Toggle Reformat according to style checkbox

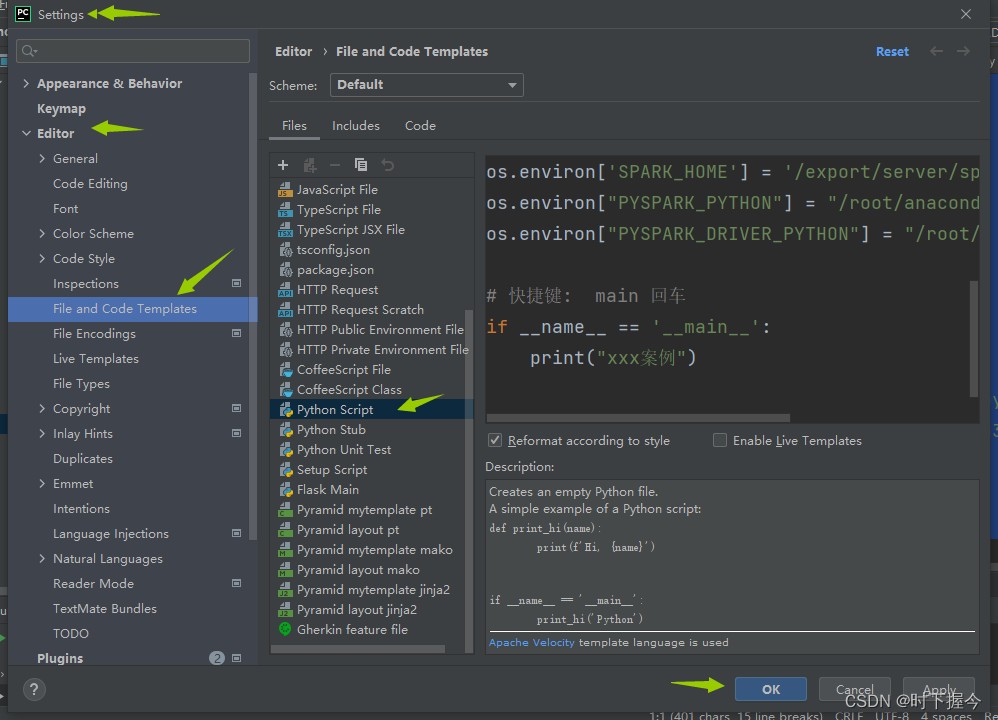tap(495, 441)
